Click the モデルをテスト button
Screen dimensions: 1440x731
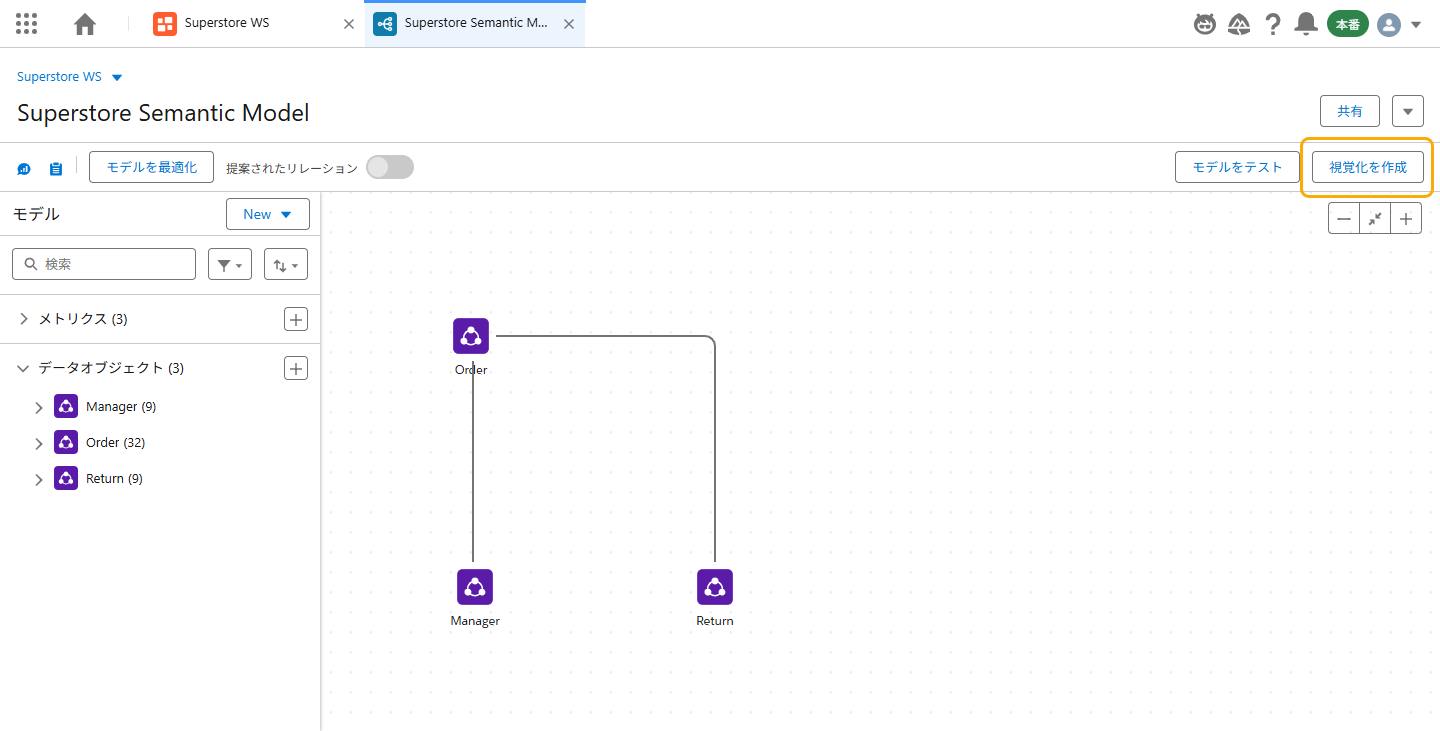pos(1237,167)
